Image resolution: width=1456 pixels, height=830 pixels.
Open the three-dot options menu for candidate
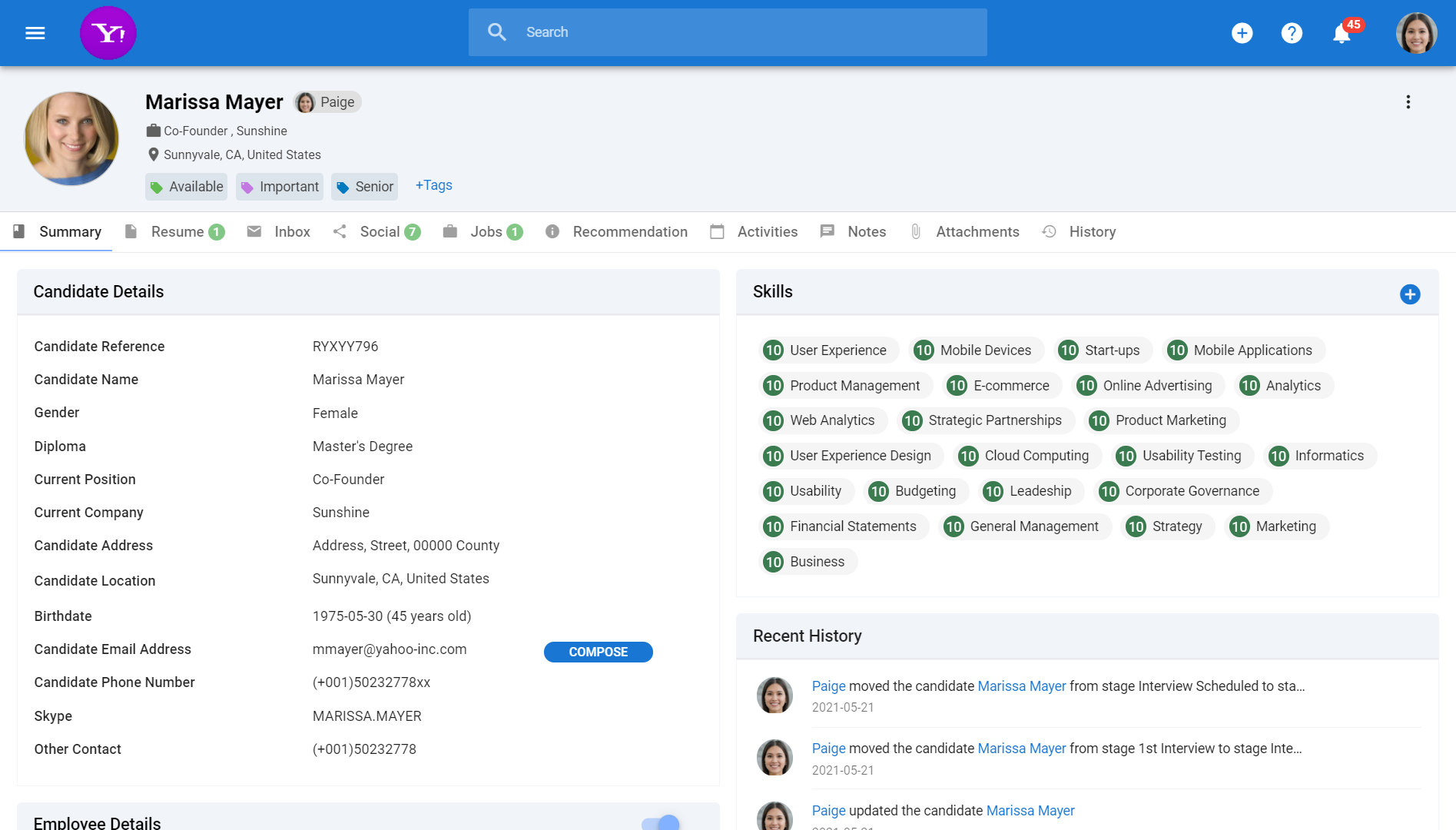point(1408,101)
